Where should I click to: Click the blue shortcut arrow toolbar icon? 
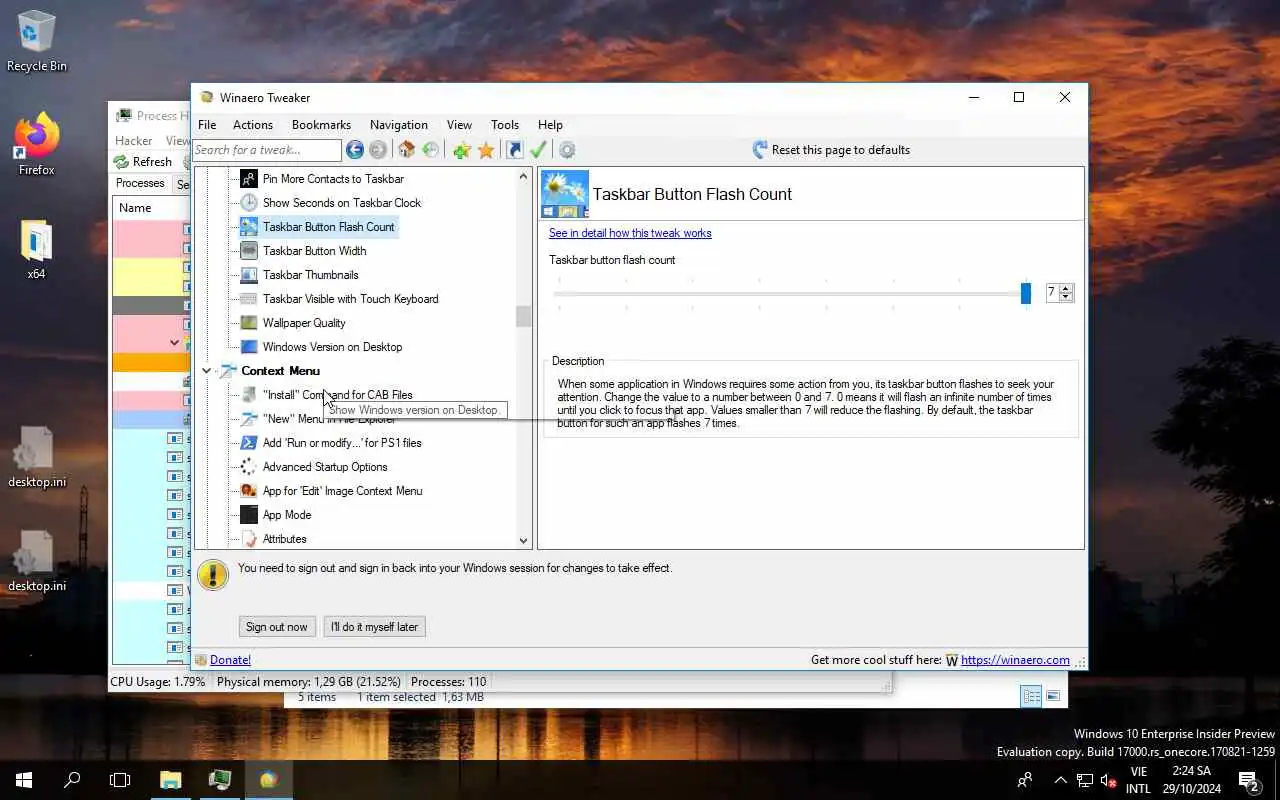[515, 150]
